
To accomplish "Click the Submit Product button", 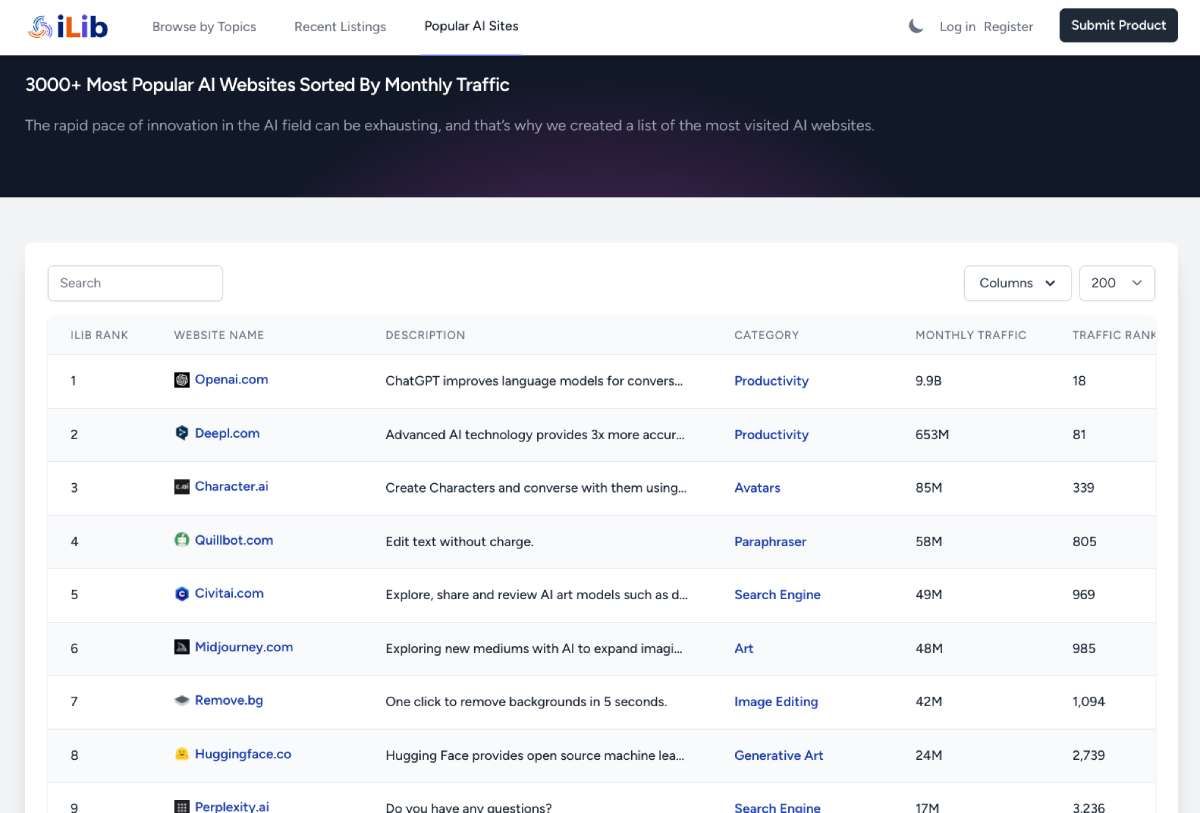I will pos(1118,25).
